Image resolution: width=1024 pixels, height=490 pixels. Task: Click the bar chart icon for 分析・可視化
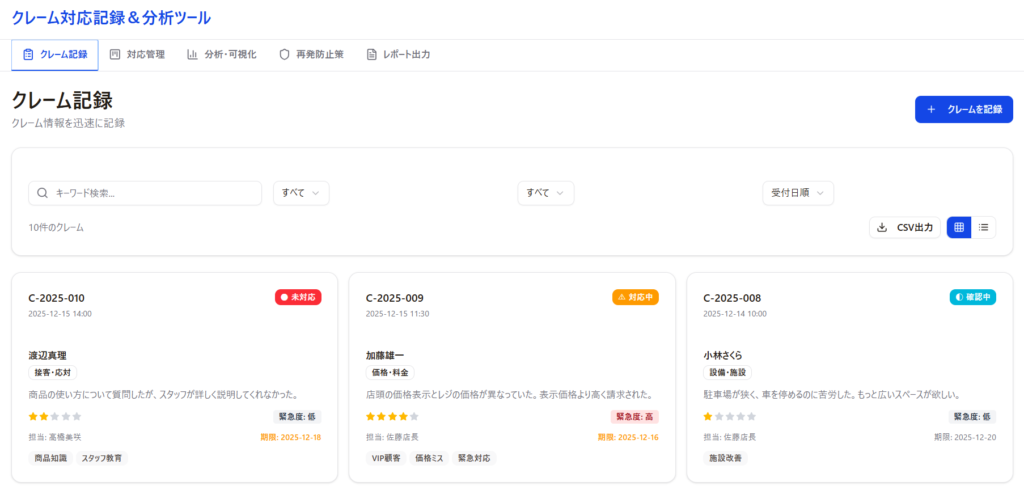[x=192, y=55]
